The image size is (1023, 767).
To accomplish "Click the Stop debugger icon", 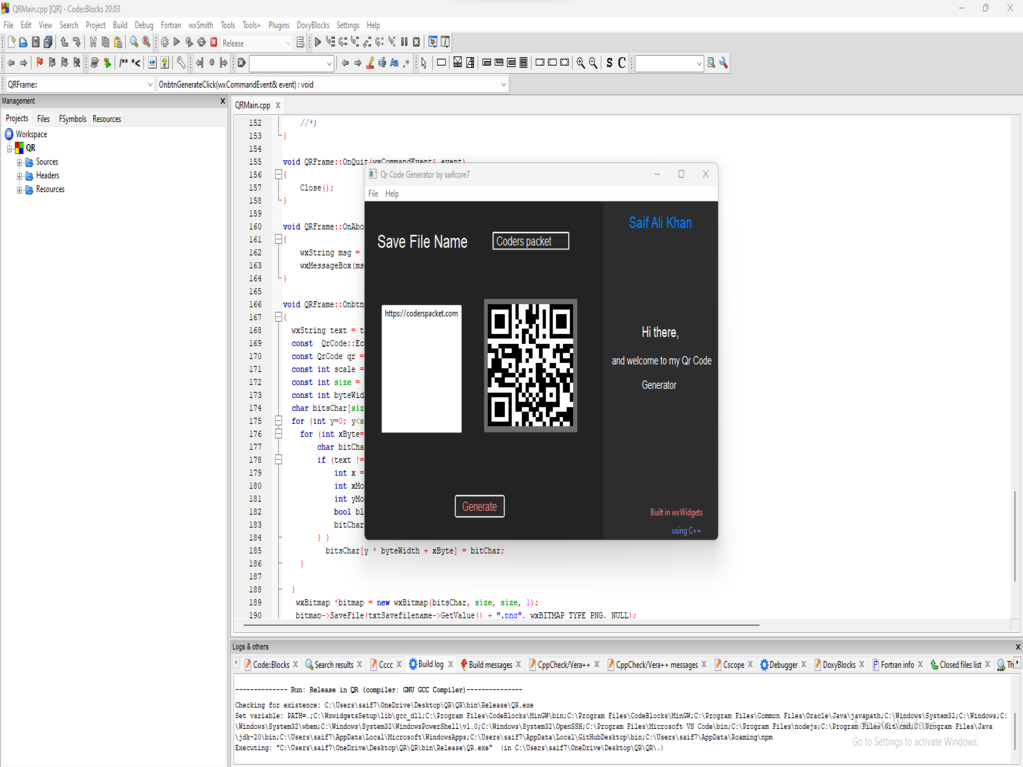I will pyautogui.click(x=416, y=42).
